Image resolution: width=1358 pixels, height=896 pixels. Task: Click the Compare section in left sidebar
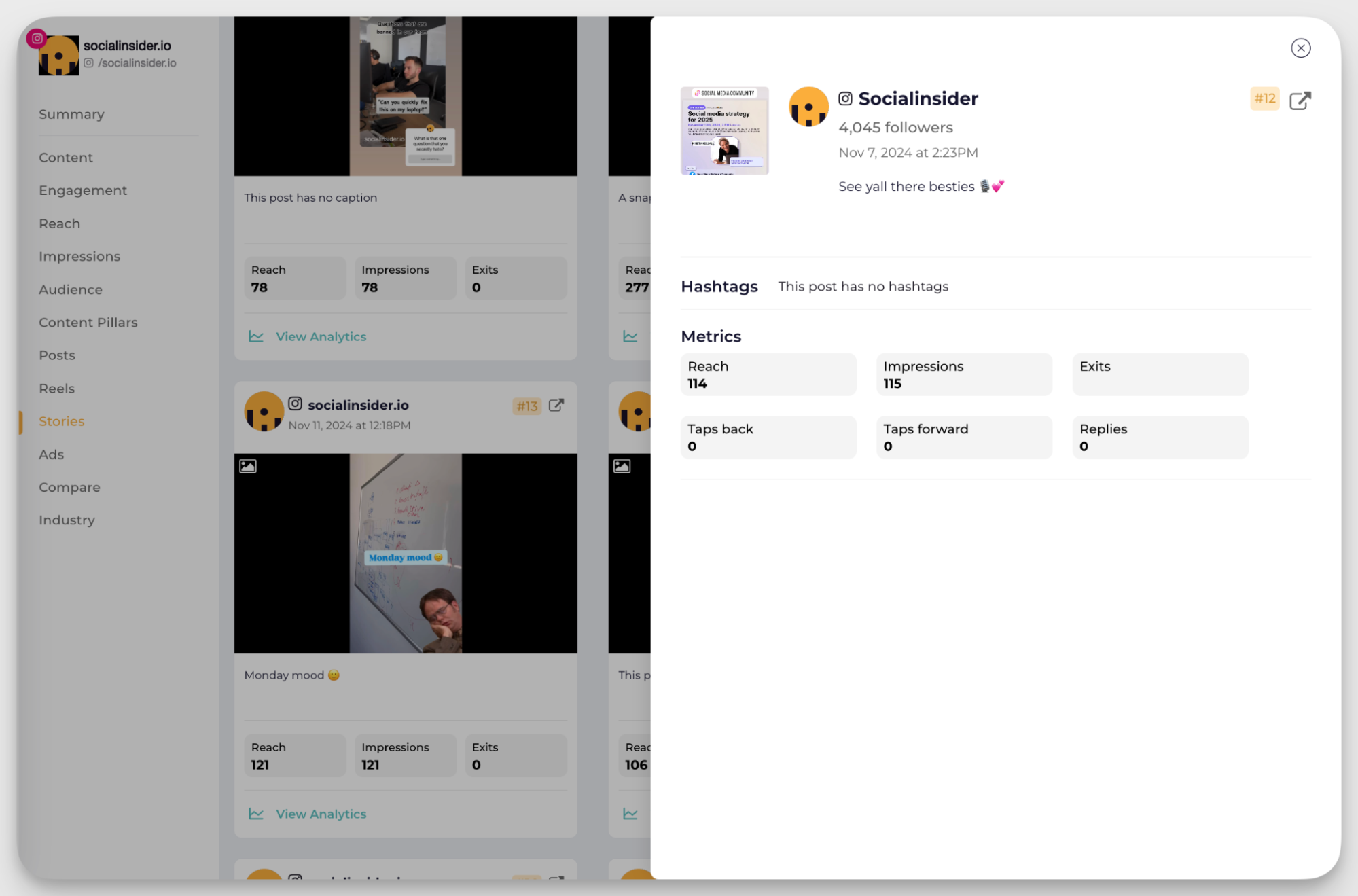tap(69, 487)
